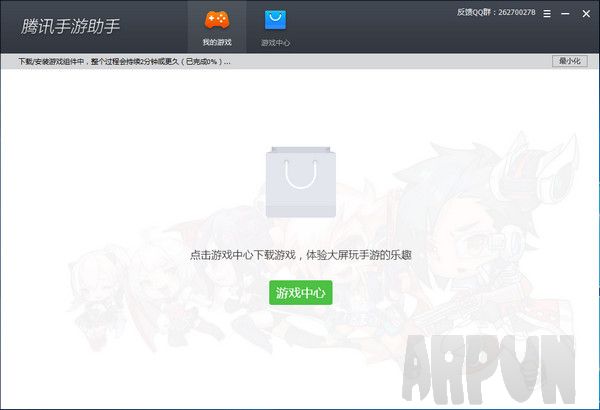Click the grey shopping bag icon
The image size is (600, 410).
point(301,182)
